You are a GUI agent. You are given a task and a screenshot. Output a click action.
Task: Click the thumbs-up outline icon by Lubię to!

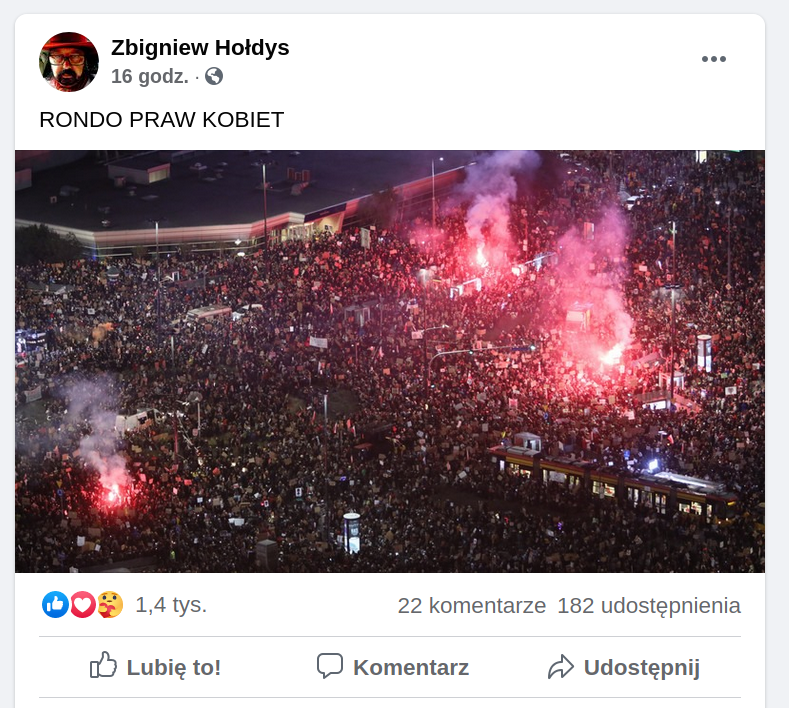click(x=103, y=665)
